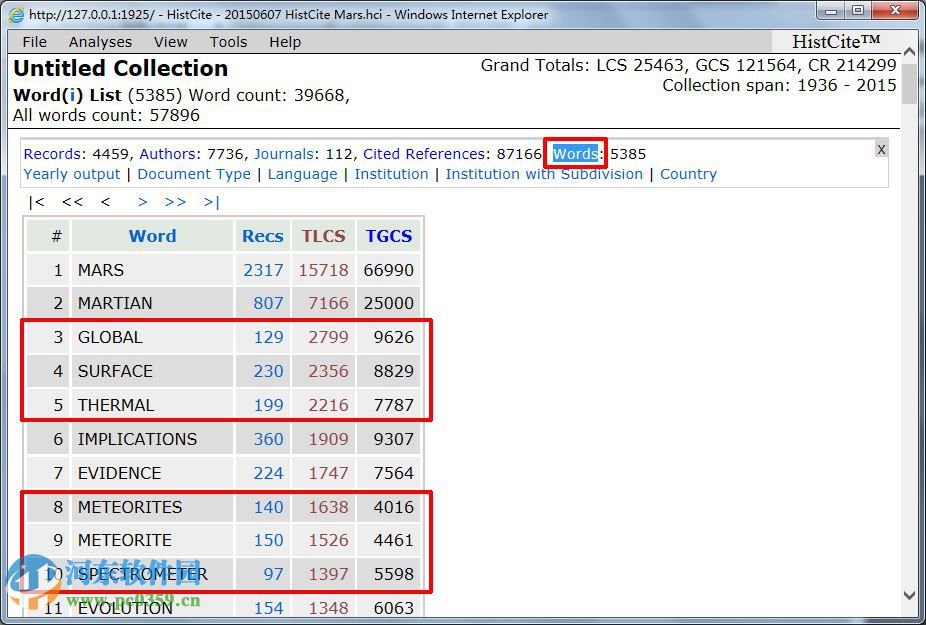Skip forward several pages with >> icon

(x=175, y=202)
